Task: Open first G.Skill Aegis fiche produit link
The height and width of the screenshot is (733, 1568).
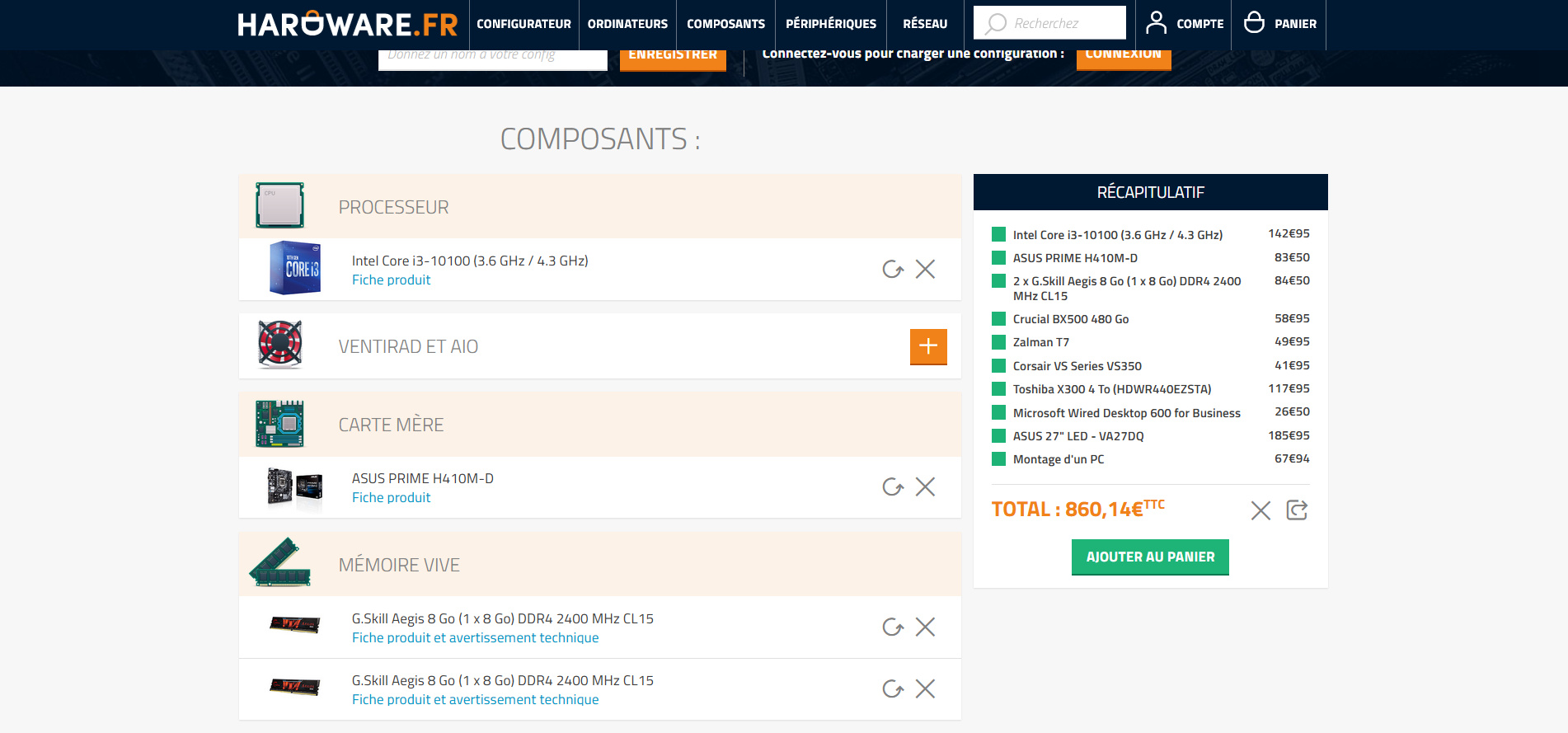Action: 475,638
